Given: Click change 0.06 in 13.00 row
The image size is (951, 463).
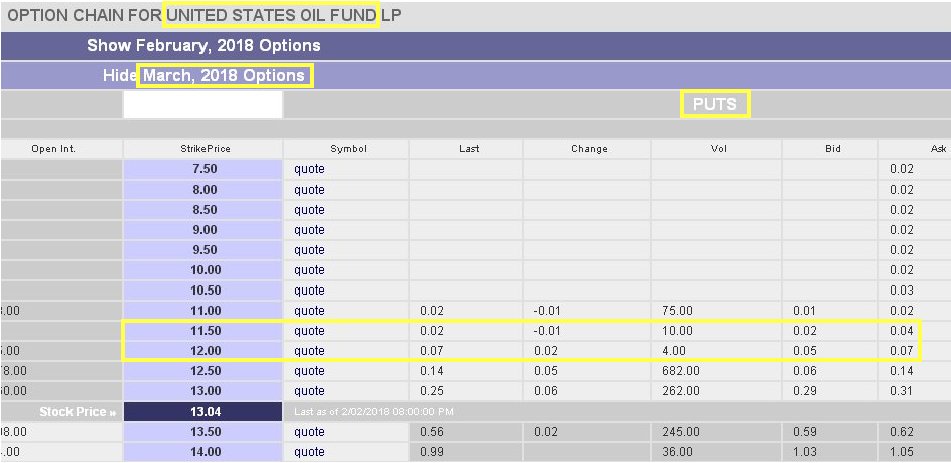Looking at the screenshot, I should click(x=545, y=391).
